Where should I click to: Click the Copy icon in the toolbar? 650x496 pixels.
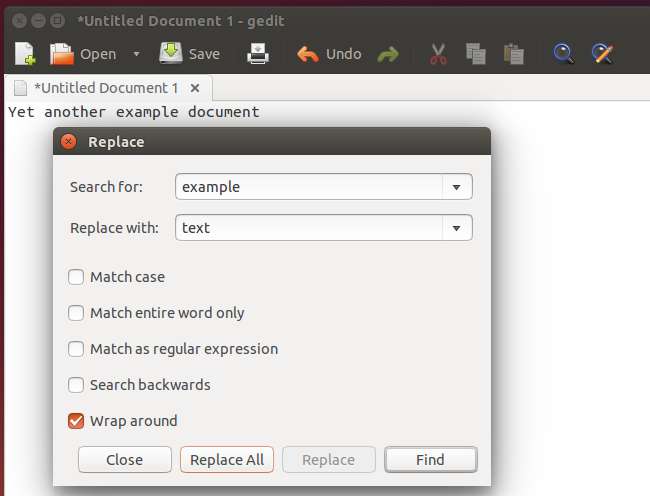(475, 54)
